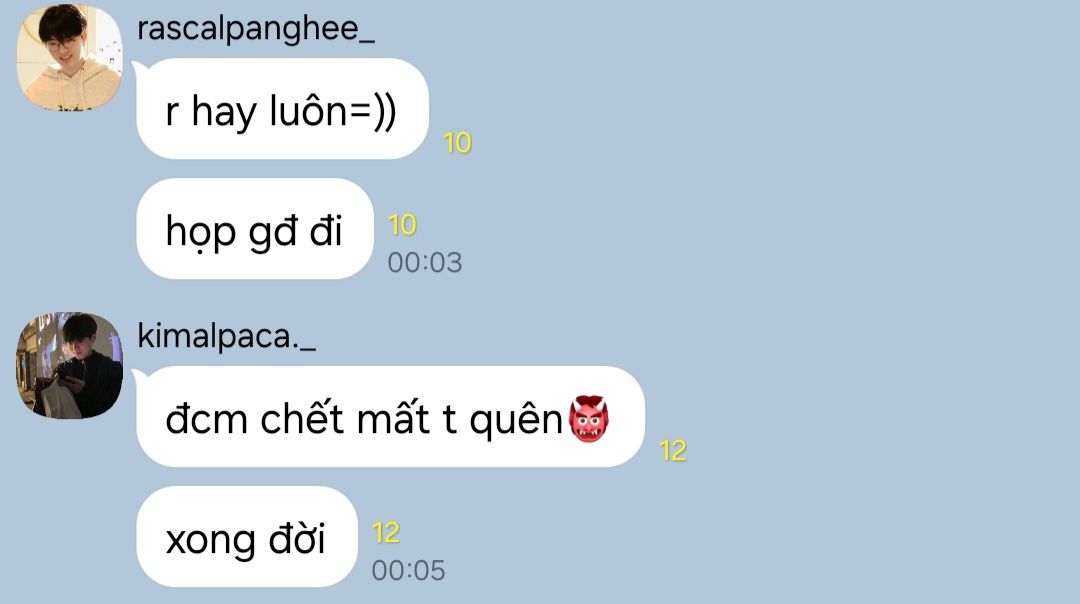1080x604 pixels.
Task: Click the kimalpaca._ username label
Action: click(227, 337)
